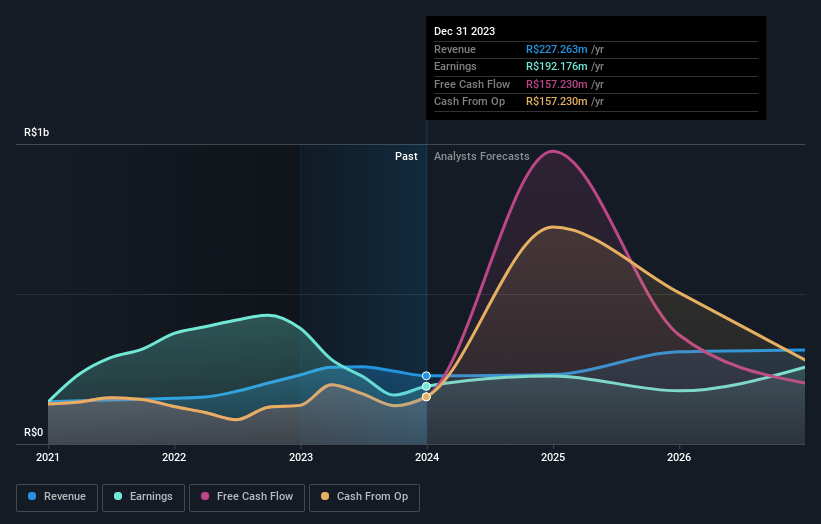Toggle the Cash From Op legend button
Screen dimensions: 821x524
point(364,497)
